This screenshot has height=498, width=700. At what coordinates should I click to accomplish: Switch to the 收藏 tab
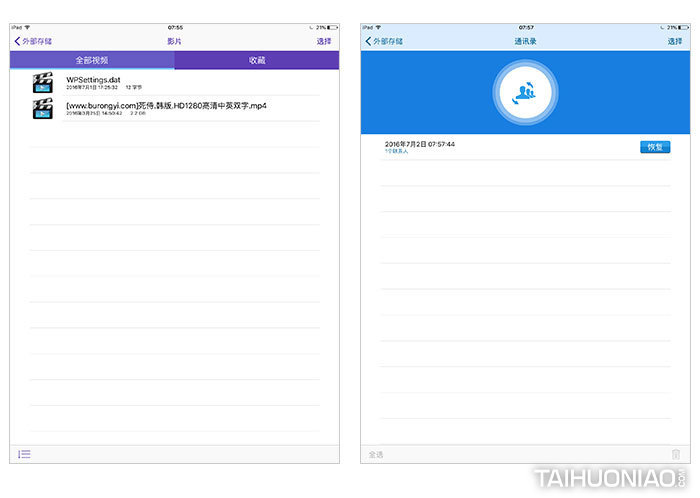pyautogui.click(x=257, y=61)
